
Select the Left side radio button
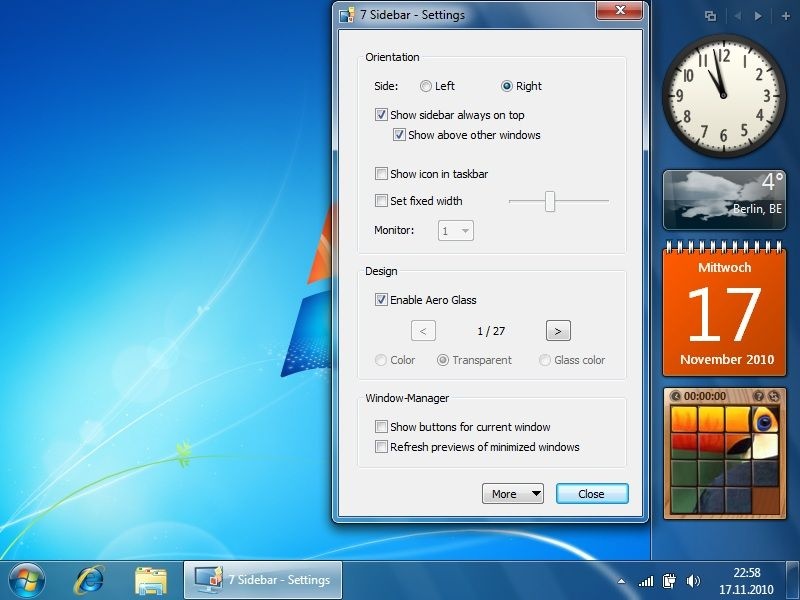tap(426, 86)
